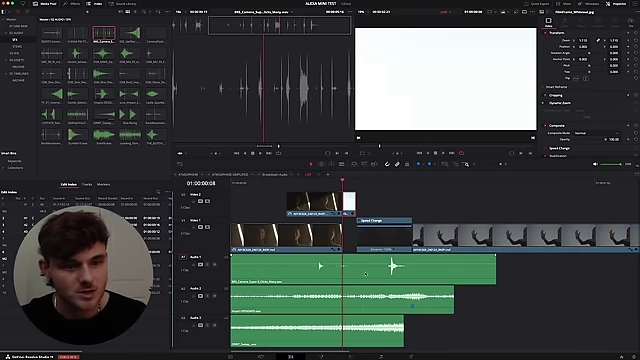
Task: Expand the 05 TIMELINES bin
Action: (6, 73)
